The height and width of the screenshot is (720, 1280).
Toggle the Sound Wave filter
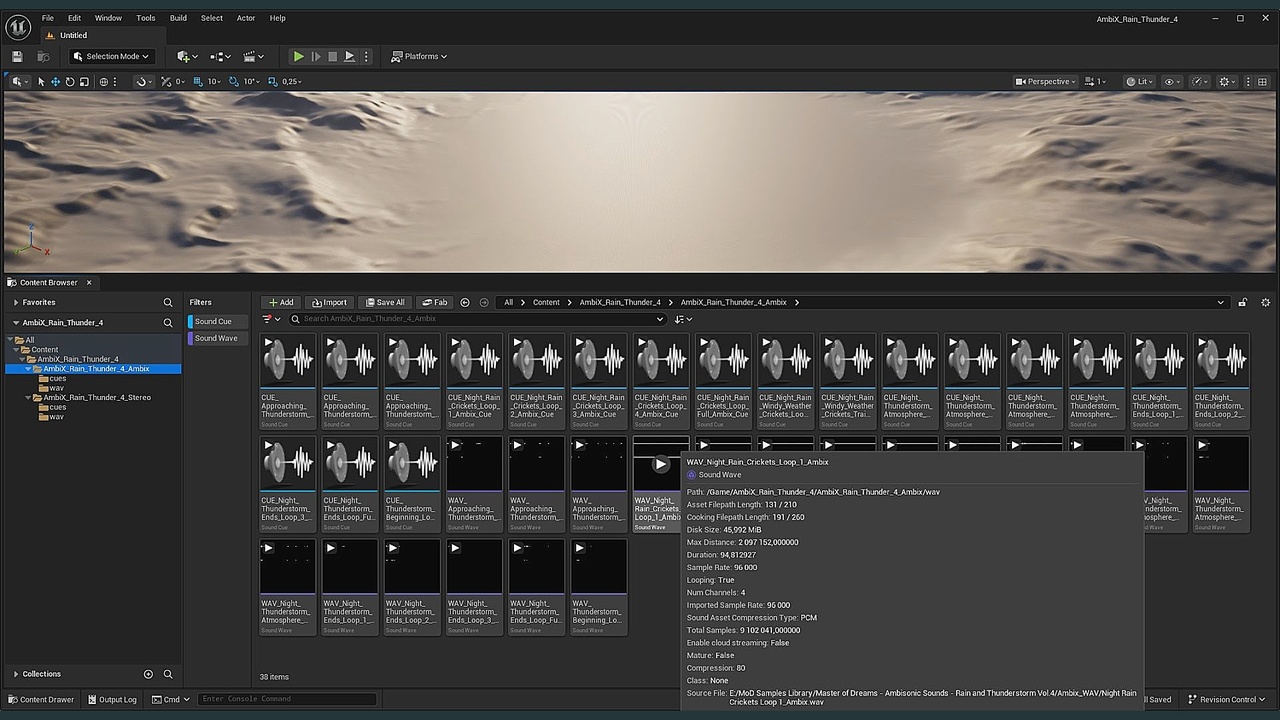[217, 338]
